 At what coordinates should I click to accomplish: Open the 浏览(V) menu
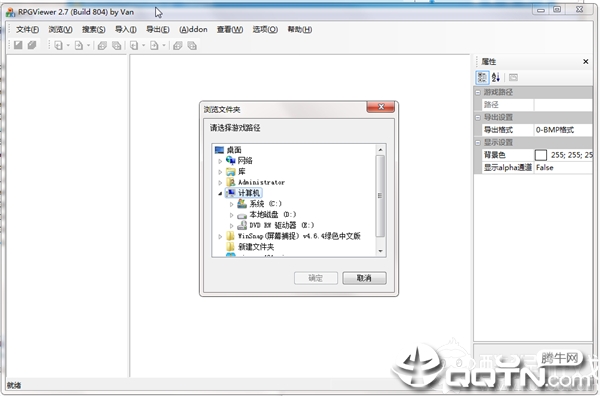[x=60, y=29]
